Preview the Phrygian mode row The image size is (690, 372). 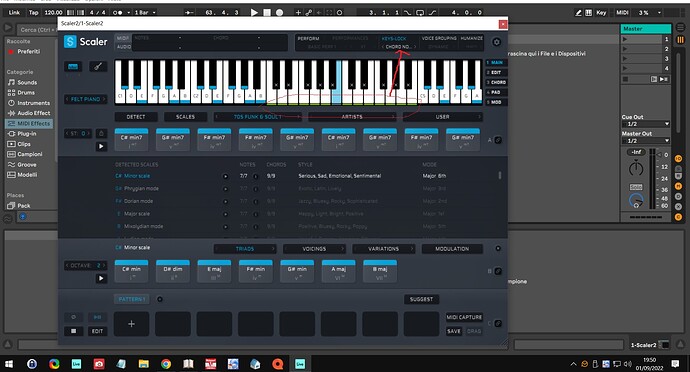coord(225,189)
